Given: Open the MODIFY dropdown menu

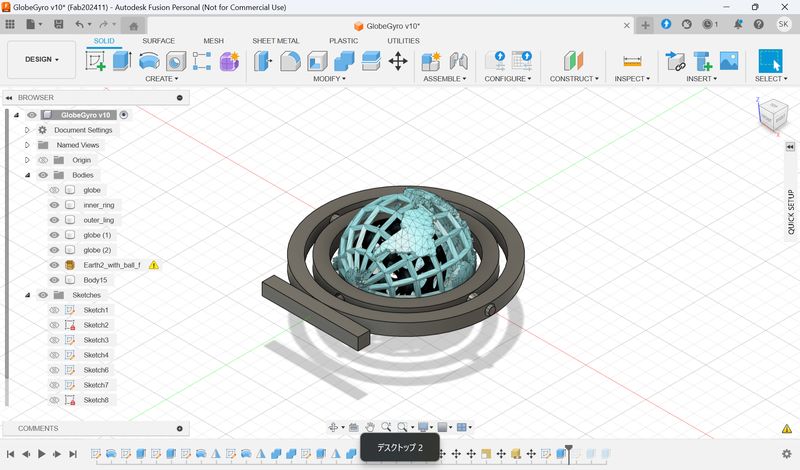Looking at the screenshot, I should [x=329, y=79].
